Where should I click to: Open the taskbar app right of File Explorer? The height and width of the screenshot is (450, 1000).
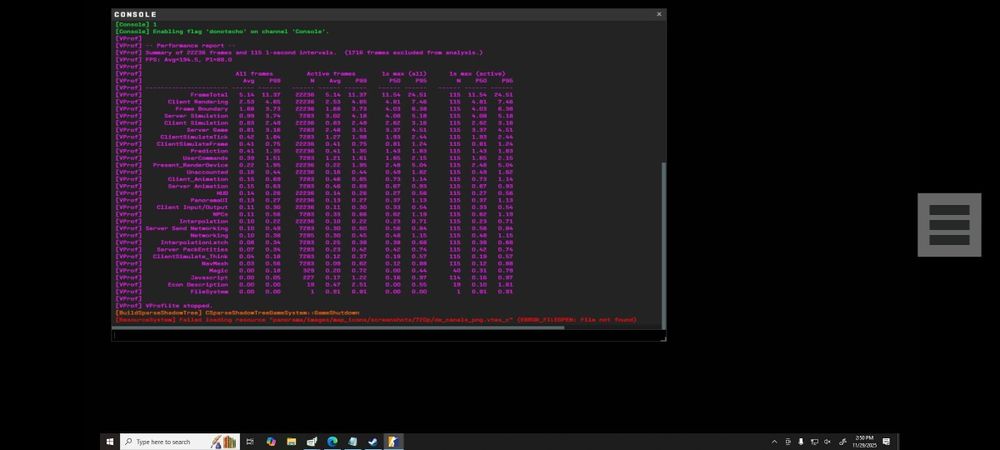[312, 442]
